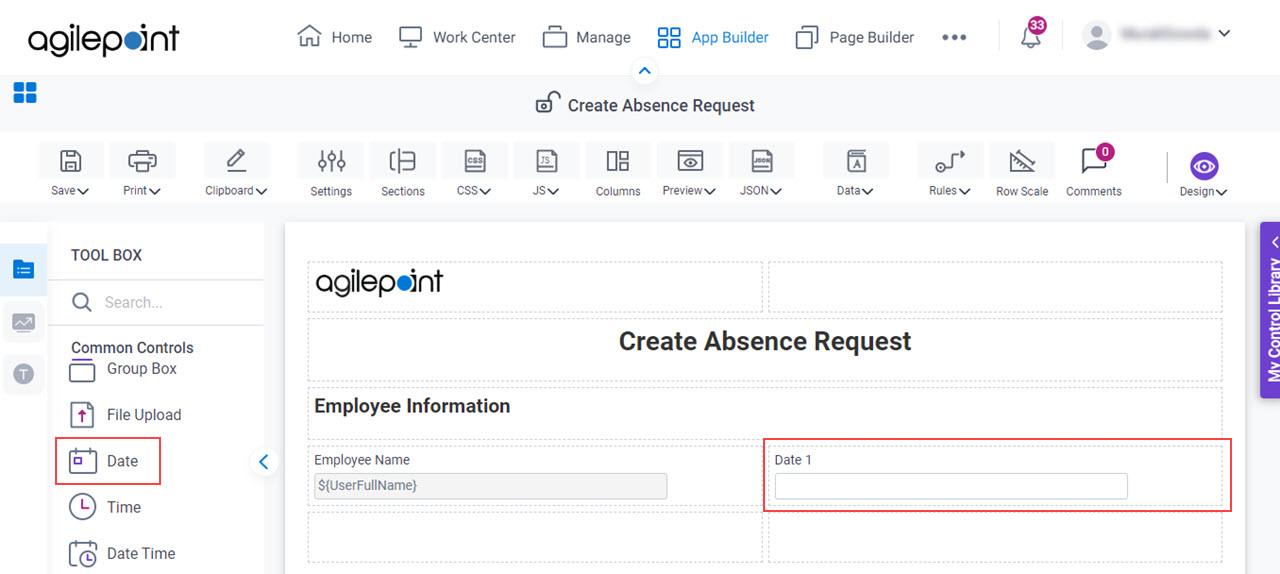Select the Time control

point(105,507)
